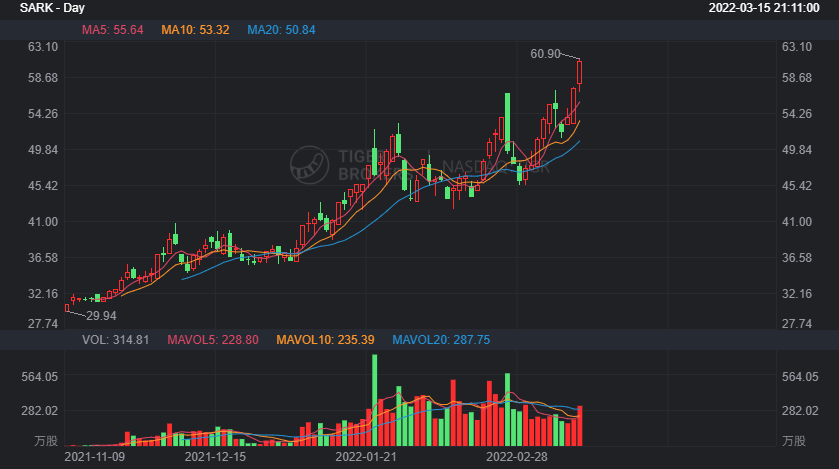839x469 pixels.
Task: Click the 2022-03-15 21:11:00 timestamp
Action: pyautogui.click(x=764, y=8)
